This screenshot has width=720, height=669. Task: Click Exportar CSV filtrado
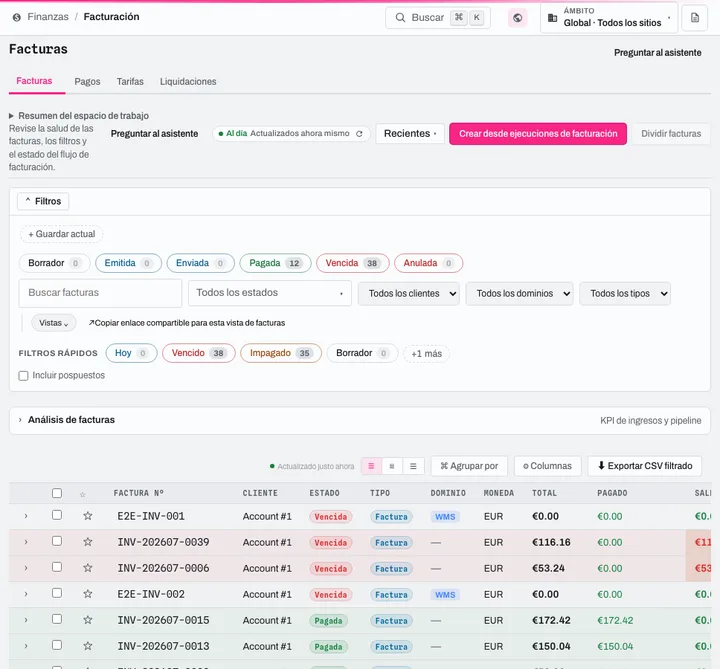coord(645,466)
